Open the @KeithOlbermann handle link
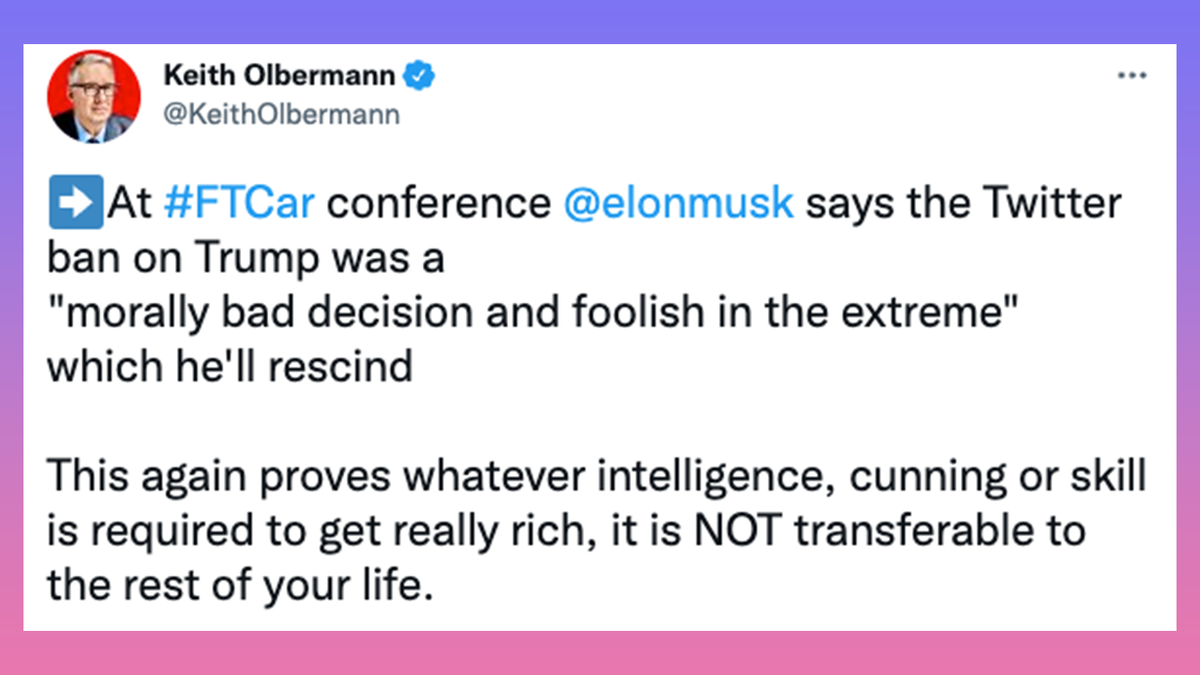 point(279,114)
